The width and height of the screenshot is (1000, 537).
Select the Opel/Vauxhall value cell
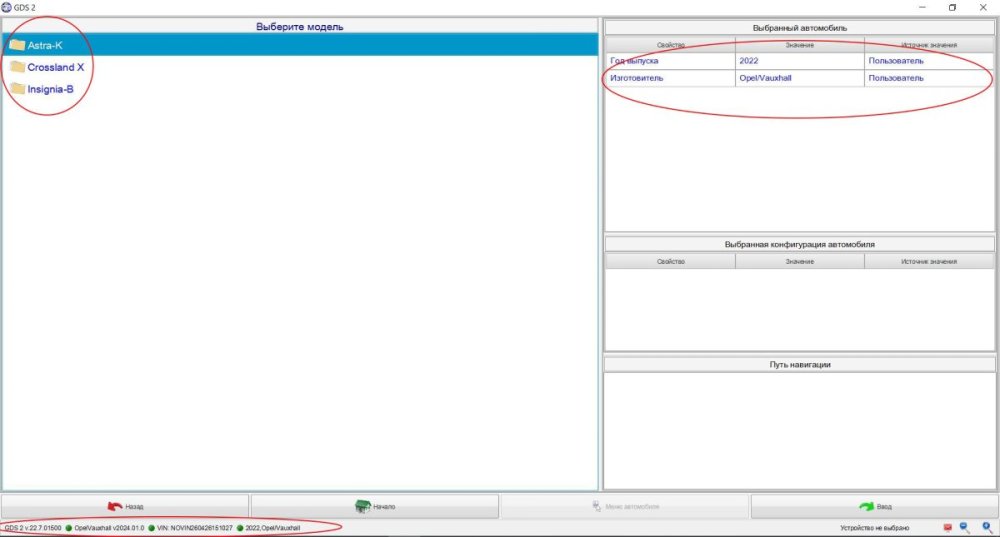800,78
